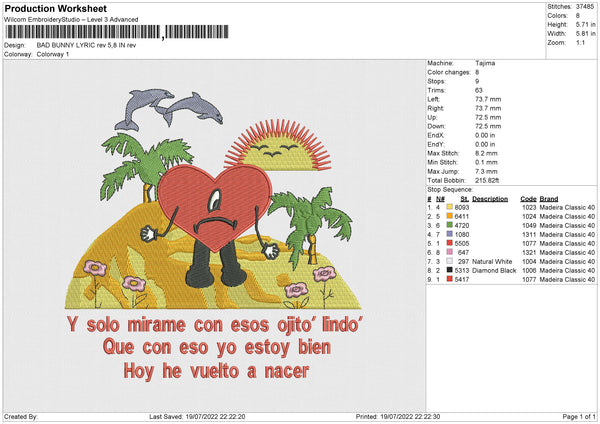Click the 'Brand' column header
The height and width of the screenshot is (424, 600).
coord(549,199)
